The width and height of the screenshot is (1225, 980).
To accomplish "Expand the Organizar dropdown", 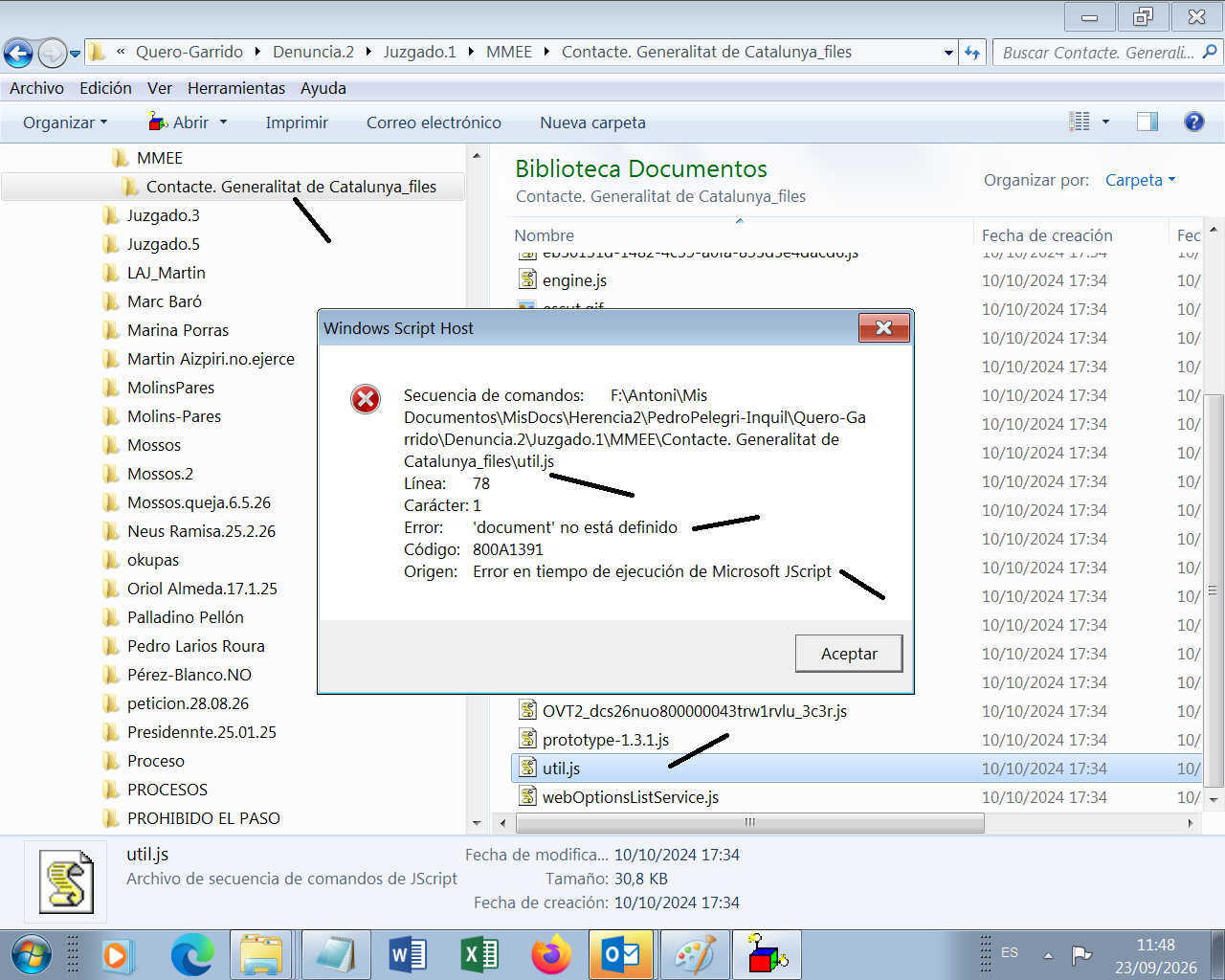I will point(65,122).
